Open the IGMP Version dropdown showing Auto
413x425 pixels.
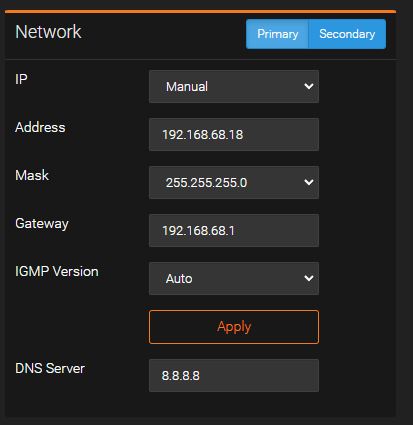pos(234,278)
